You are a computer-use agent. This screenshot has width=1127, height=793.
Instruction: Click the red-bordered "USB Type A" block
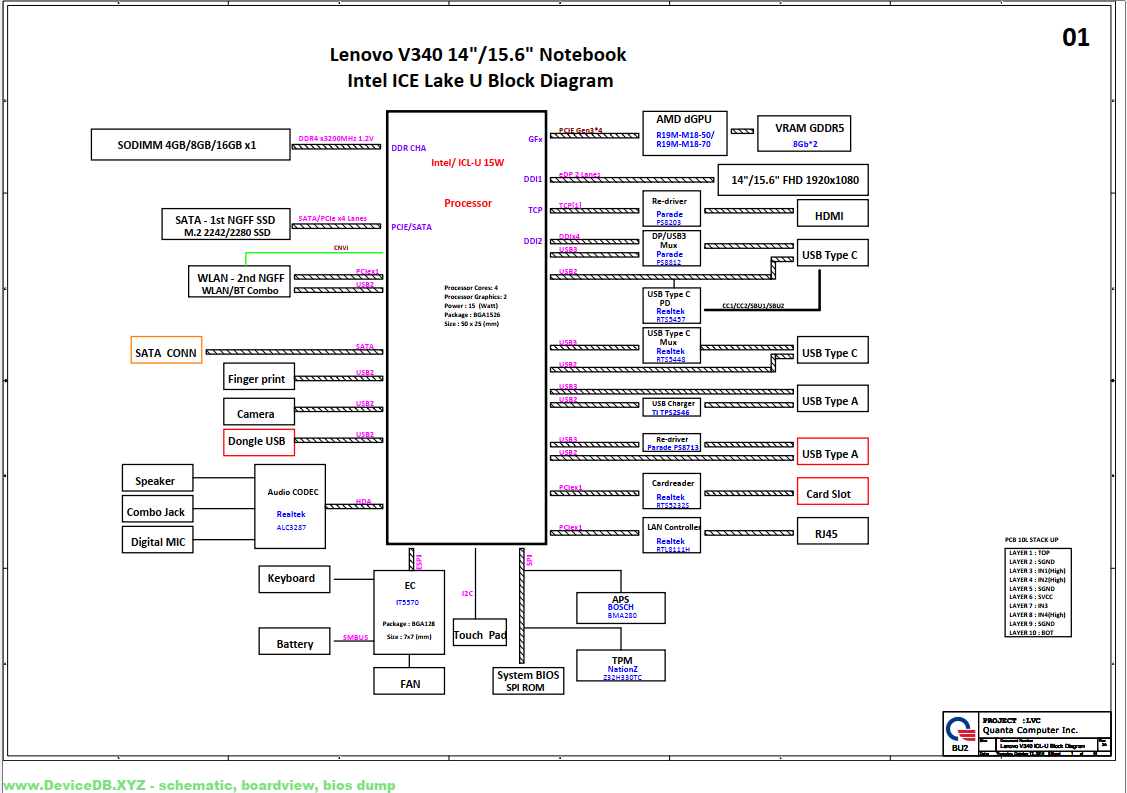click(x=832, y=451)
